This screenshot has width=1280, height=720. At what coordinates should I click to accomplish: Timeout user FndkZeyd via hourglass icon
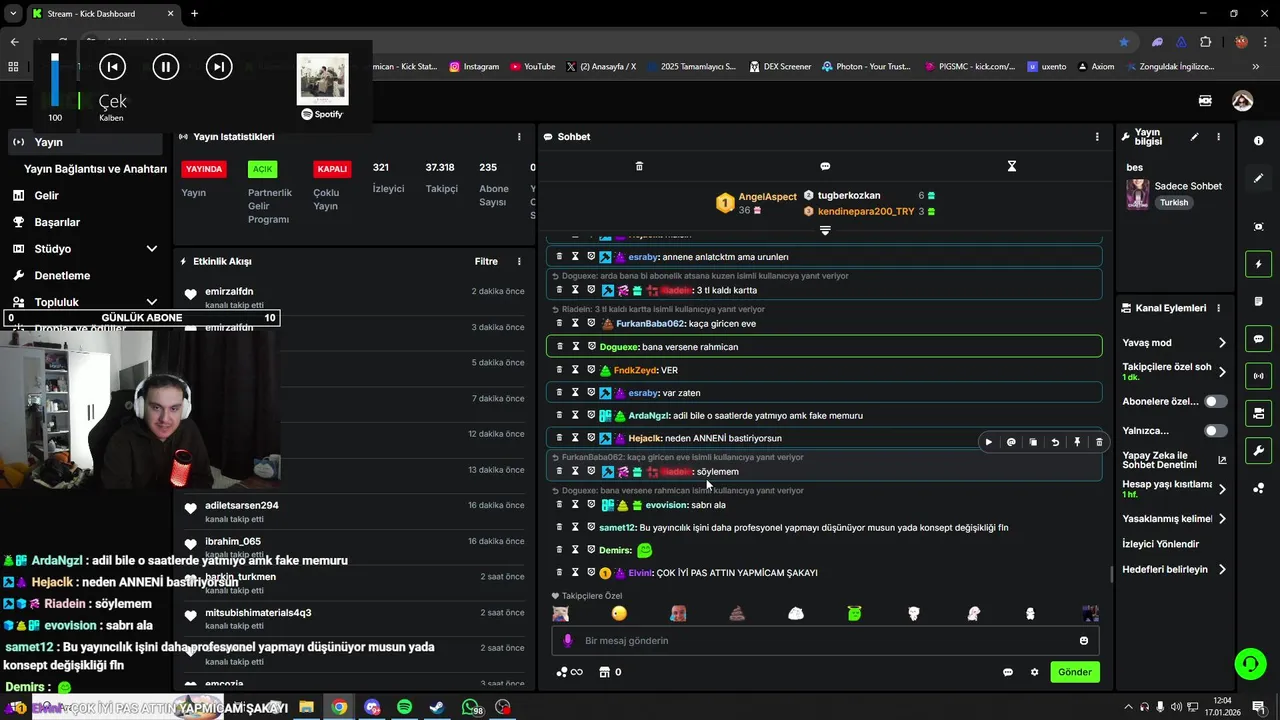(576, 370)
